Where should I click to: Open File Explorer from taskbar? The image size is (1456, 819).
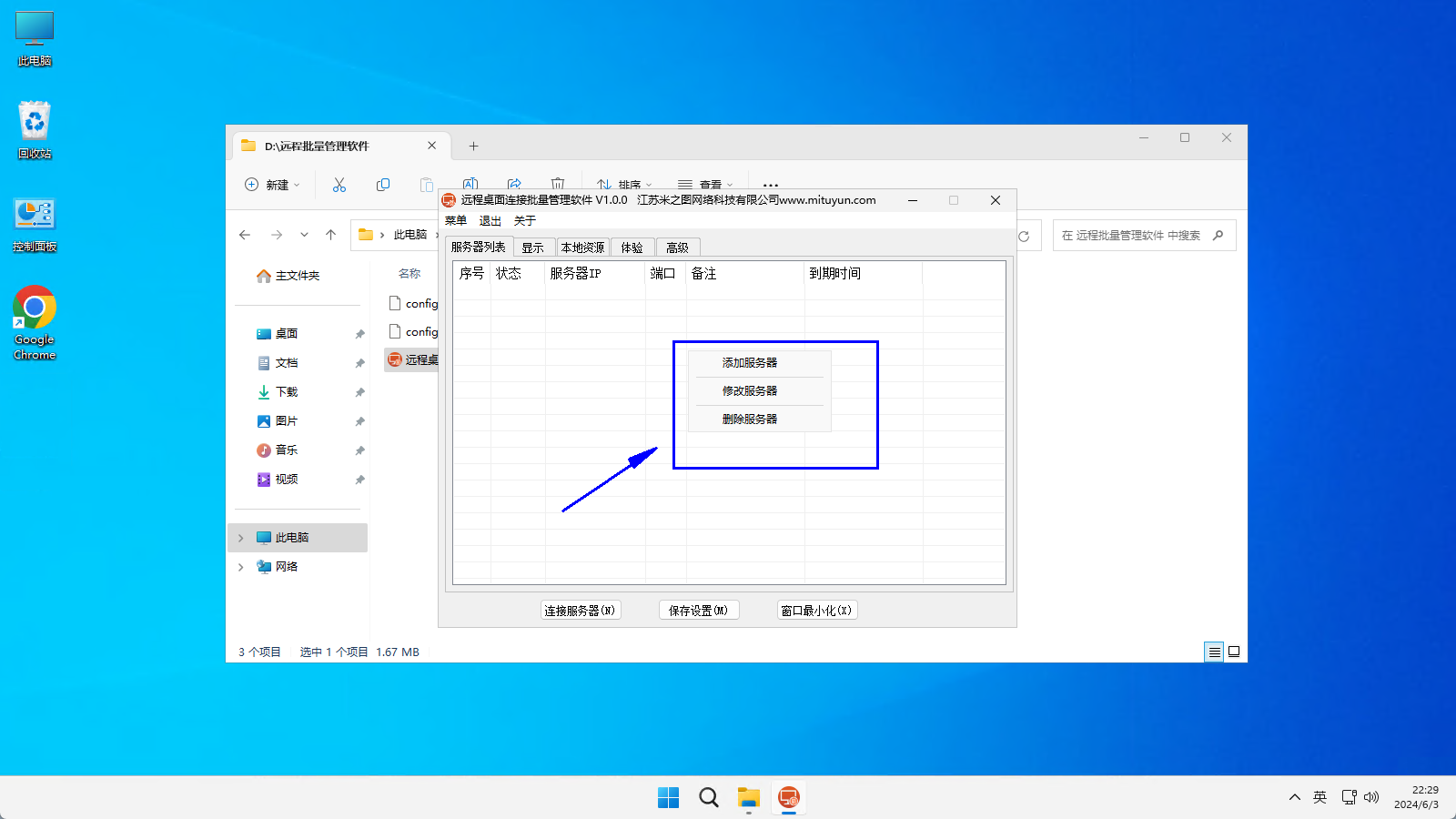click(749, 798)
